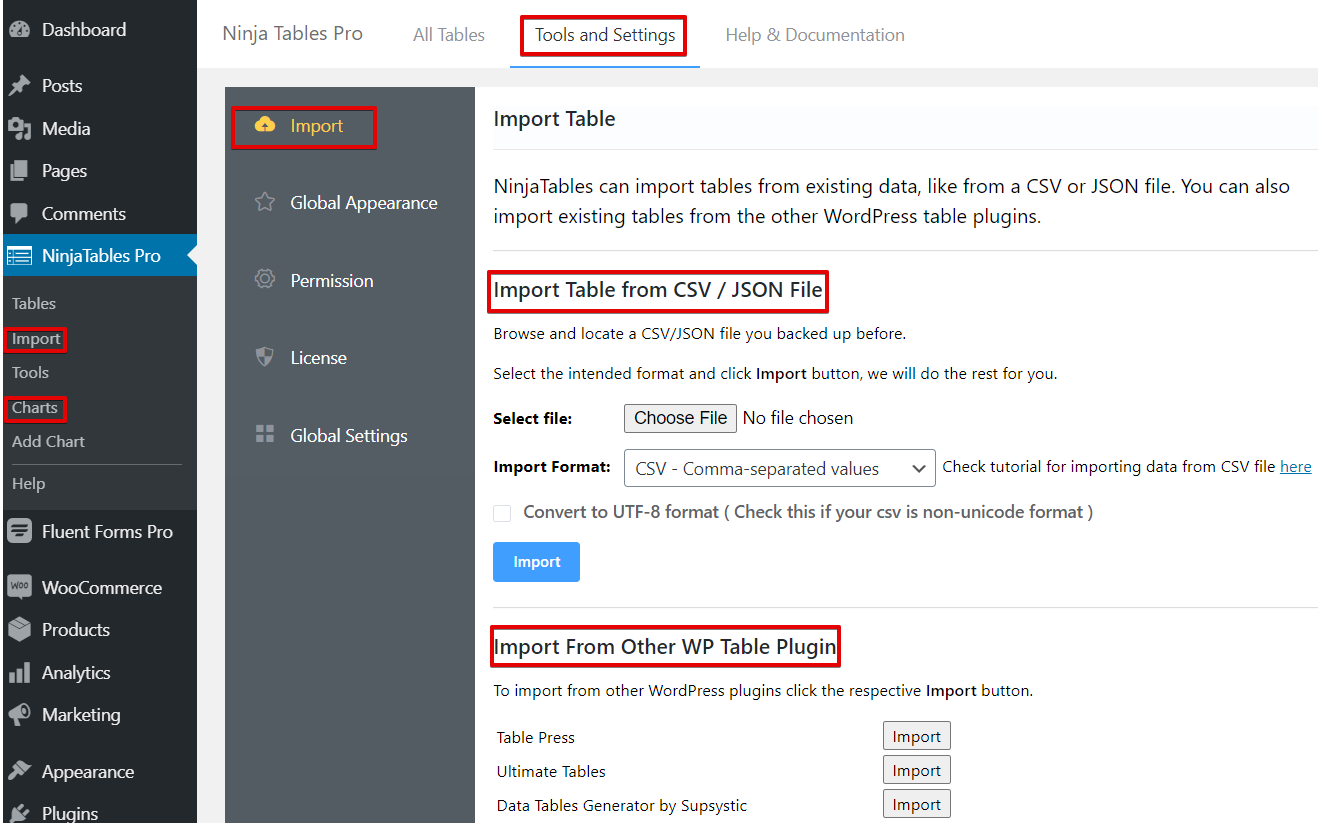Viewport: 1318px width, 823px height.
Task: Click the Dashboard gauge icon
Action: [19, 30]
